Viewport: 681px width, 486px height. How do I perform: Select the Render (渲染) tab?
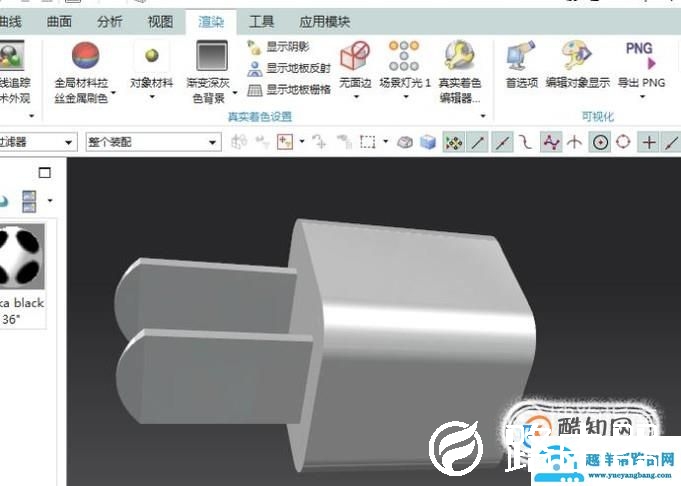[x=211, y=22]
